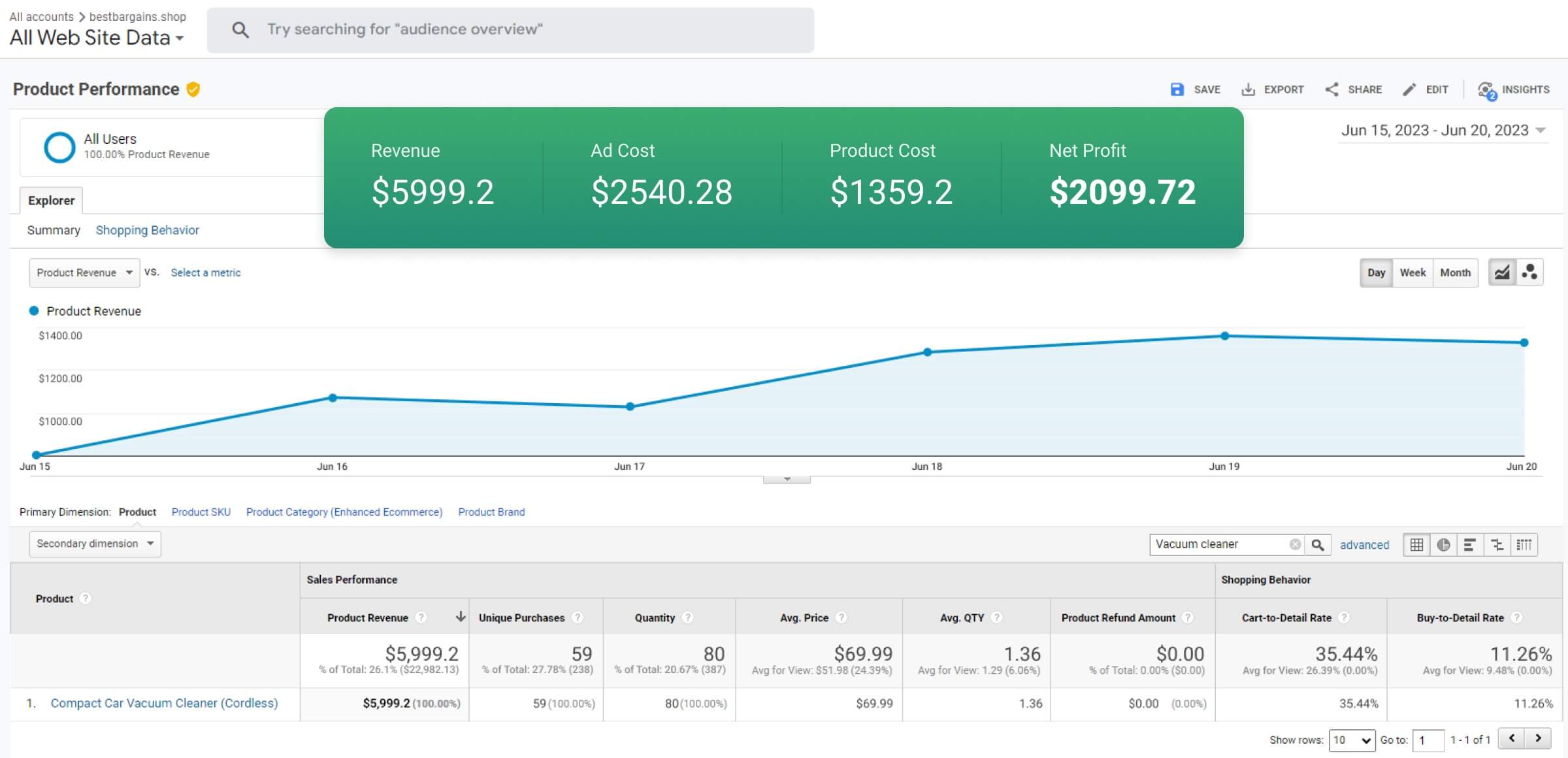Select the comparison view icon
This screenshot has height=758, width=1568.
tap(1497, 544)
